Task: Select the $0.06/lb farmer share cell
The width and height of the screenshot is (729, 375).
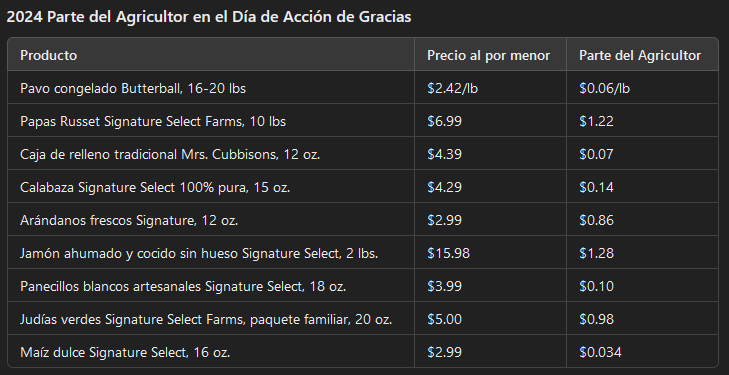Action: 642,87
